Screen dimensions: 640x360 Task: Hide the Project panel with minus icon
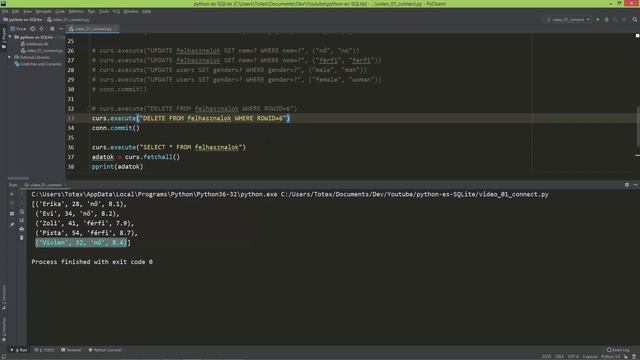[x=61, y=29]
